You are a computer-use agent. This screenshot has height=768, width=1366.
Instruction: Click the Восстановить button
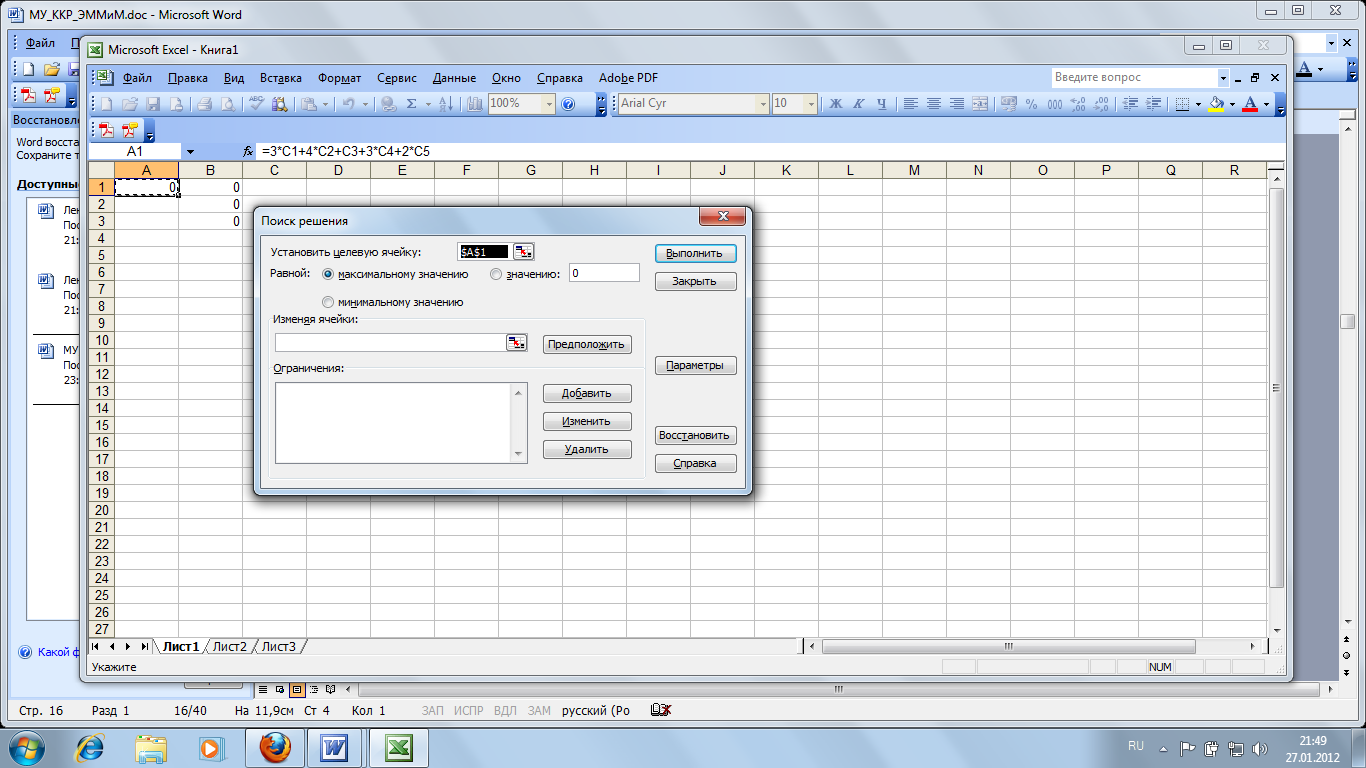point(696,436)
